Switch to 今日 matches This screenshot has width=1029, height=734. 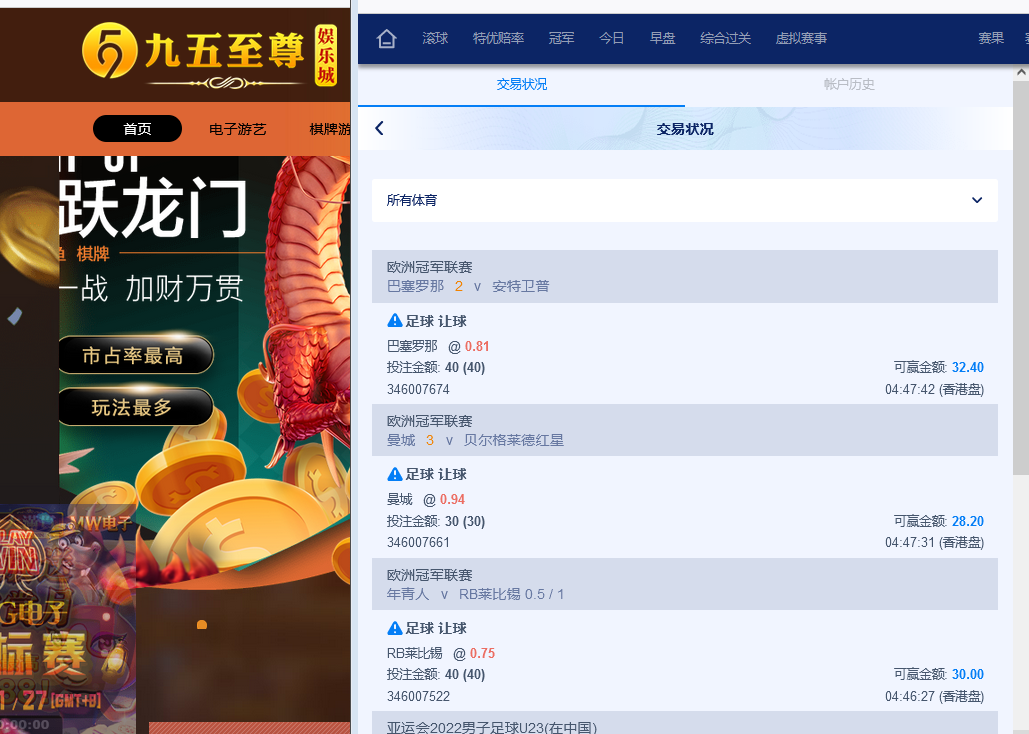pyautogui.click(x=612, y=38)
